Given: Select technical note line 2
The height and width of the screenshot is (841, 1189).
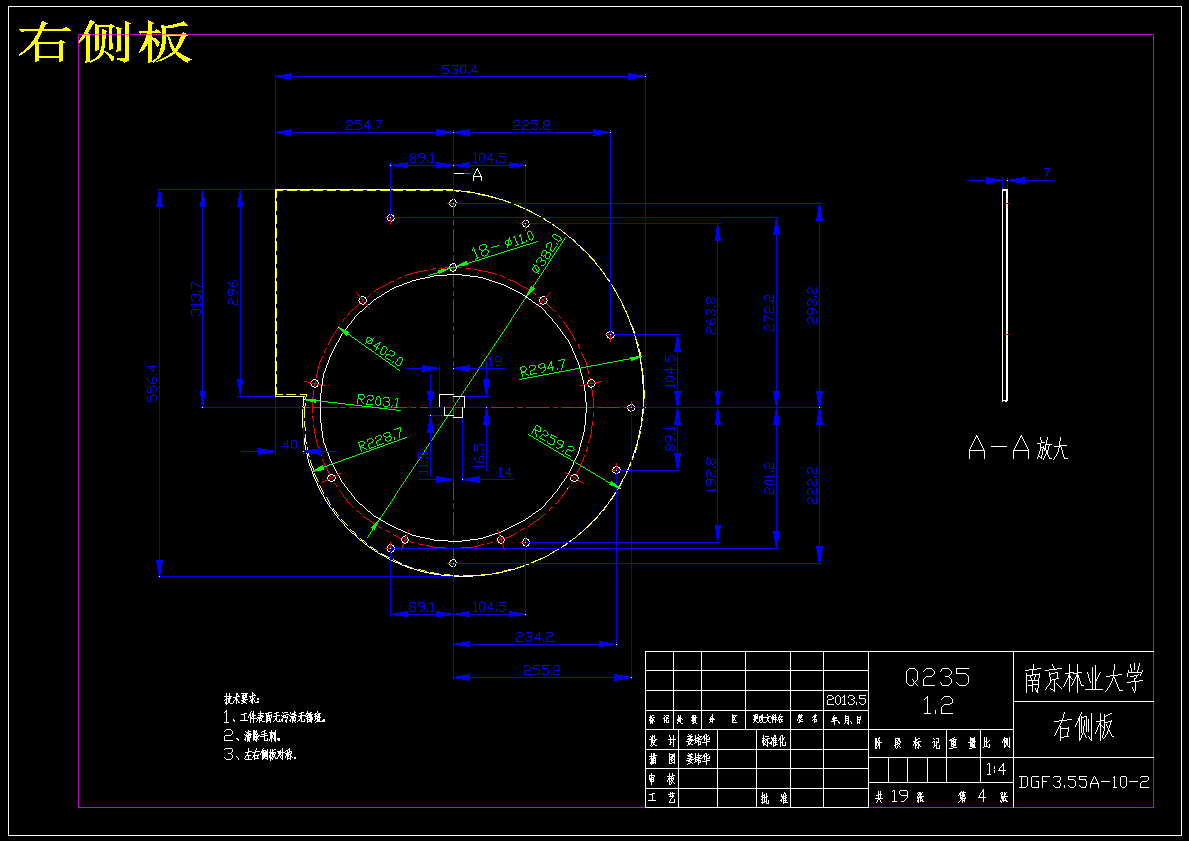Looking at the screenshot, I should [x=253, y=736].
